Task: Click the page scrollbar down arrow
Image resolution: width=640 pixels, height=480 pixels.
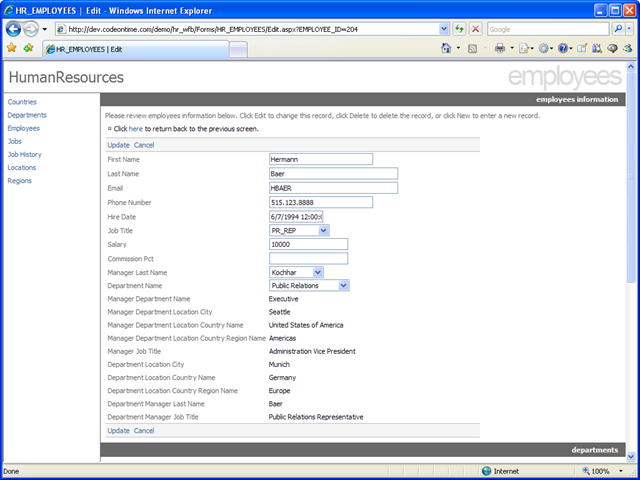Action: pos(631,456)
